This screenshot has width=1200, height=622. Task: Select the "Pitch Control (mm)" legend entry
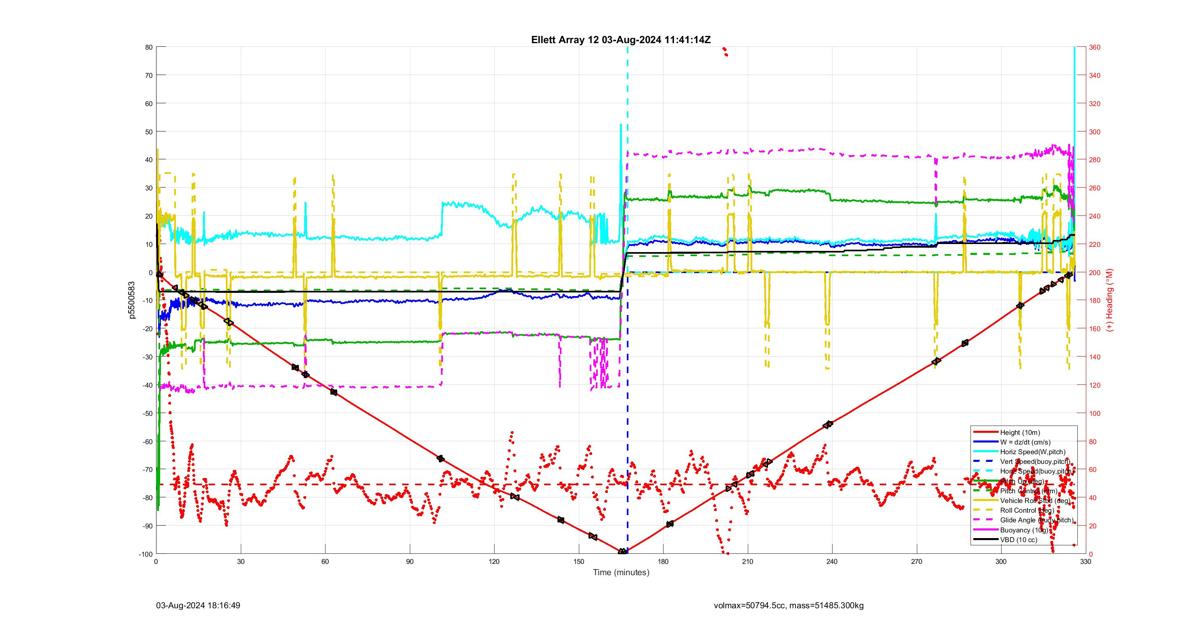pos(1030,490)
